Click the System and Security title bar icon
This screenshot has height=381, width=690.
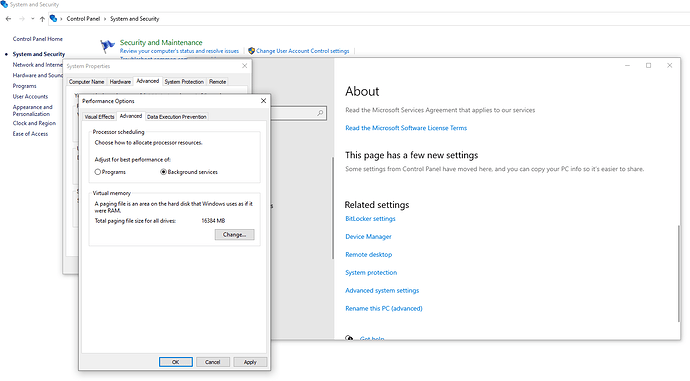pyautogui.click(x=4, y=4)
